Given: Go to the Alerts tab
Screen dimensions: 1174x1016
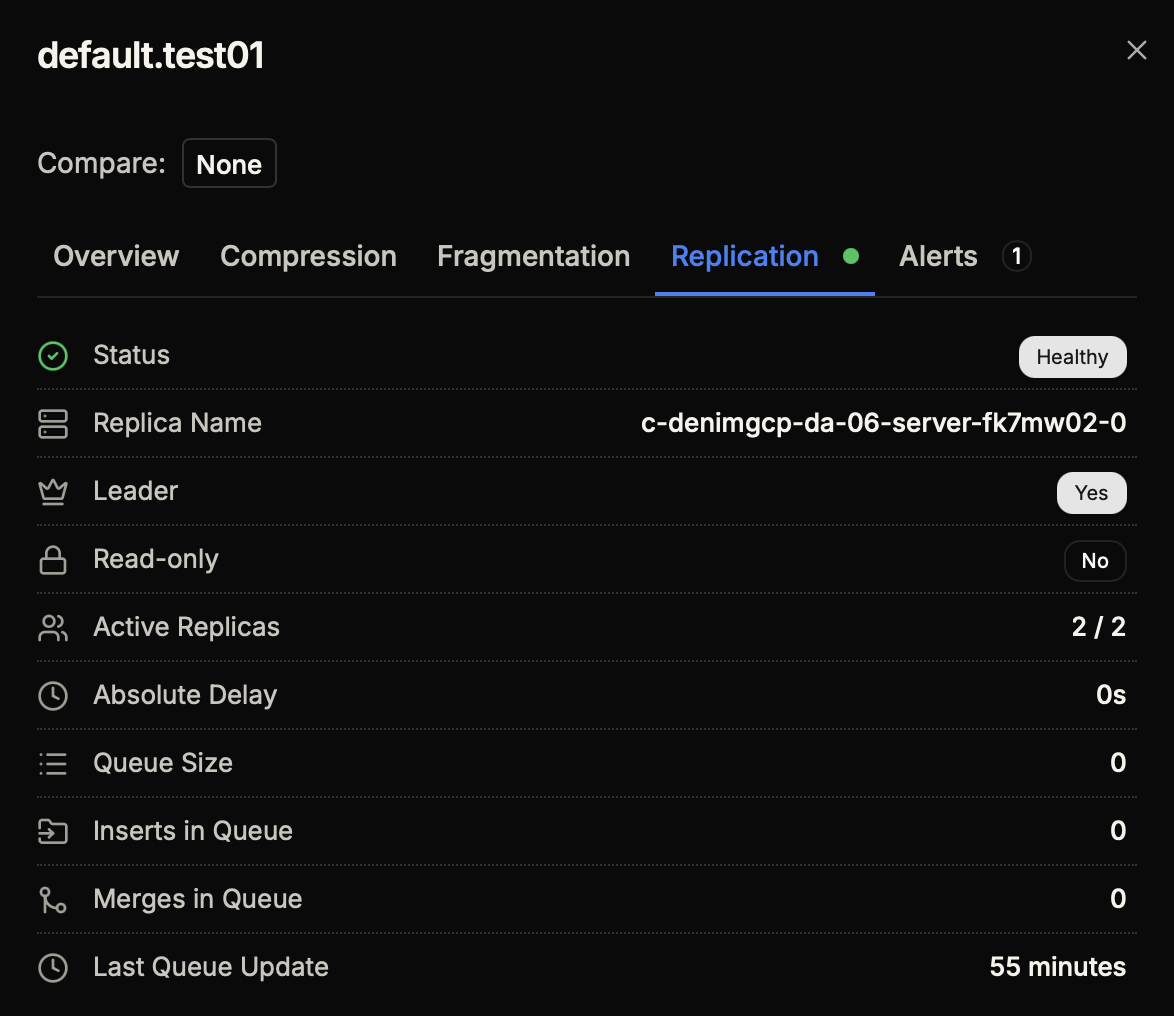Looking at the screenshot, I should click(x=938, y=257).
